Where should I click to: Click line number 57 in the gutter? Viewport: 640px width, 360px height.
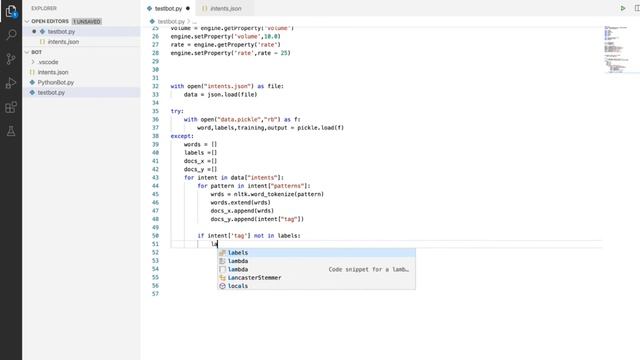pyautogui.click(x=155, y=294)
